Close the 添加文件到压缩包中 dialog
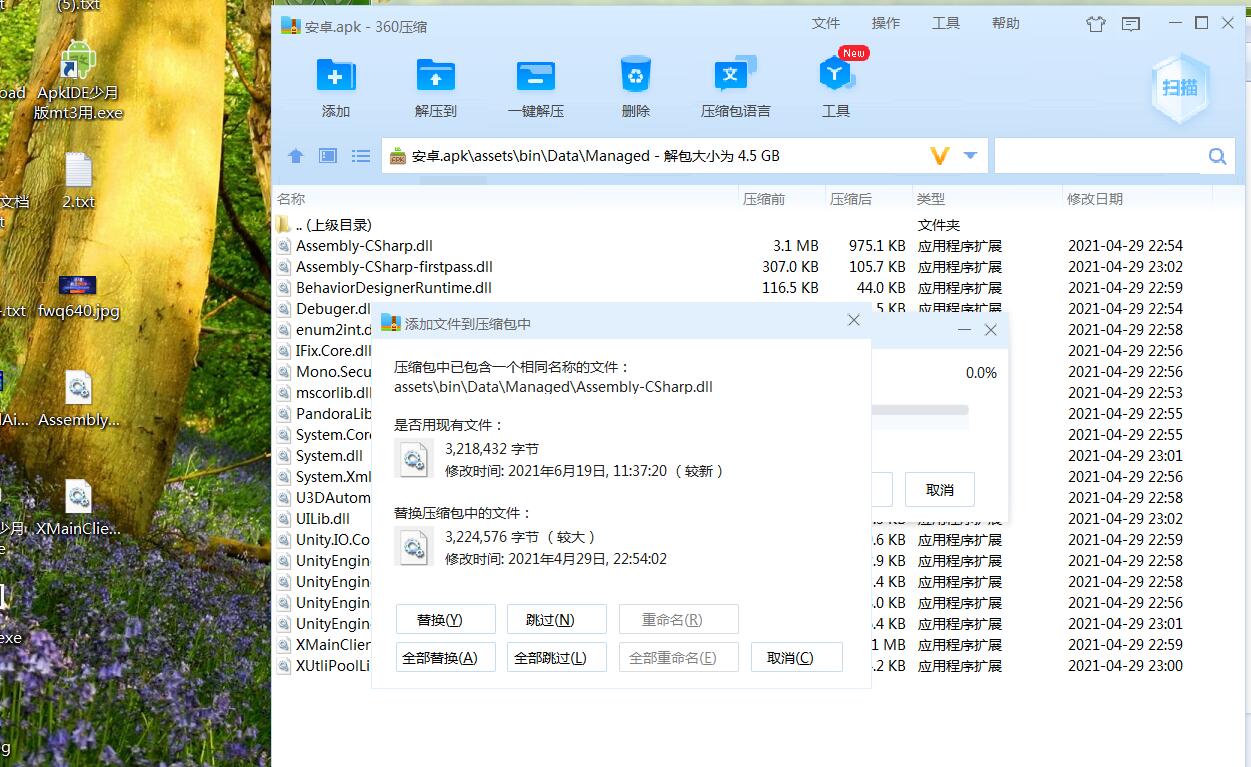 pyautogui.click(x=854, y=320)
